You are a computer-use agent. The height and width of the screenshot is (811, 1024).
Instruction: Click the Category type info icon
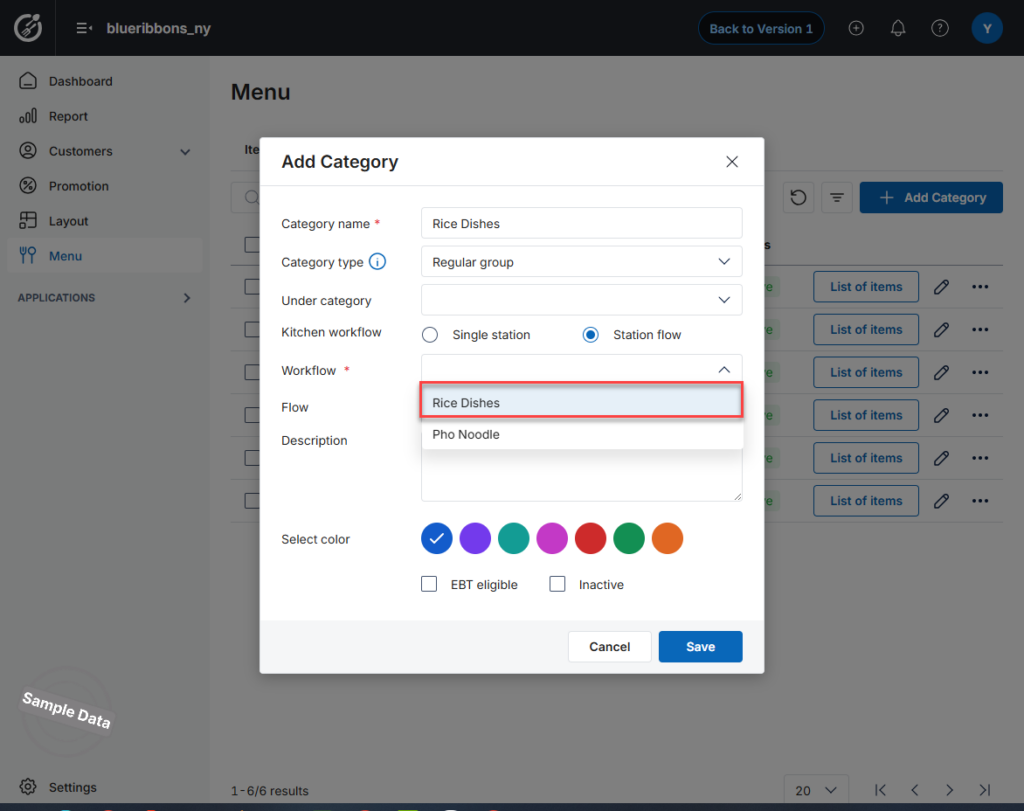377,262
